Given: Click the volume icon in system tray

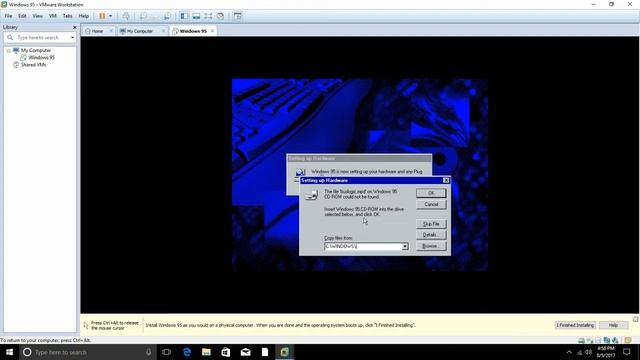Looking at the screenshot, I should (x=588, y=352).
